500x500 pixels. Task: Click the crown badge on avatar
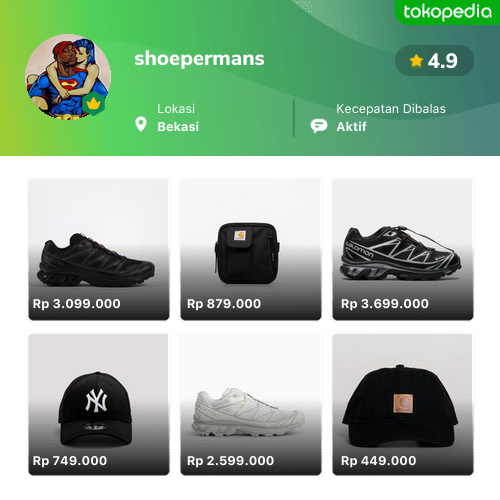[x=94, y=104]
